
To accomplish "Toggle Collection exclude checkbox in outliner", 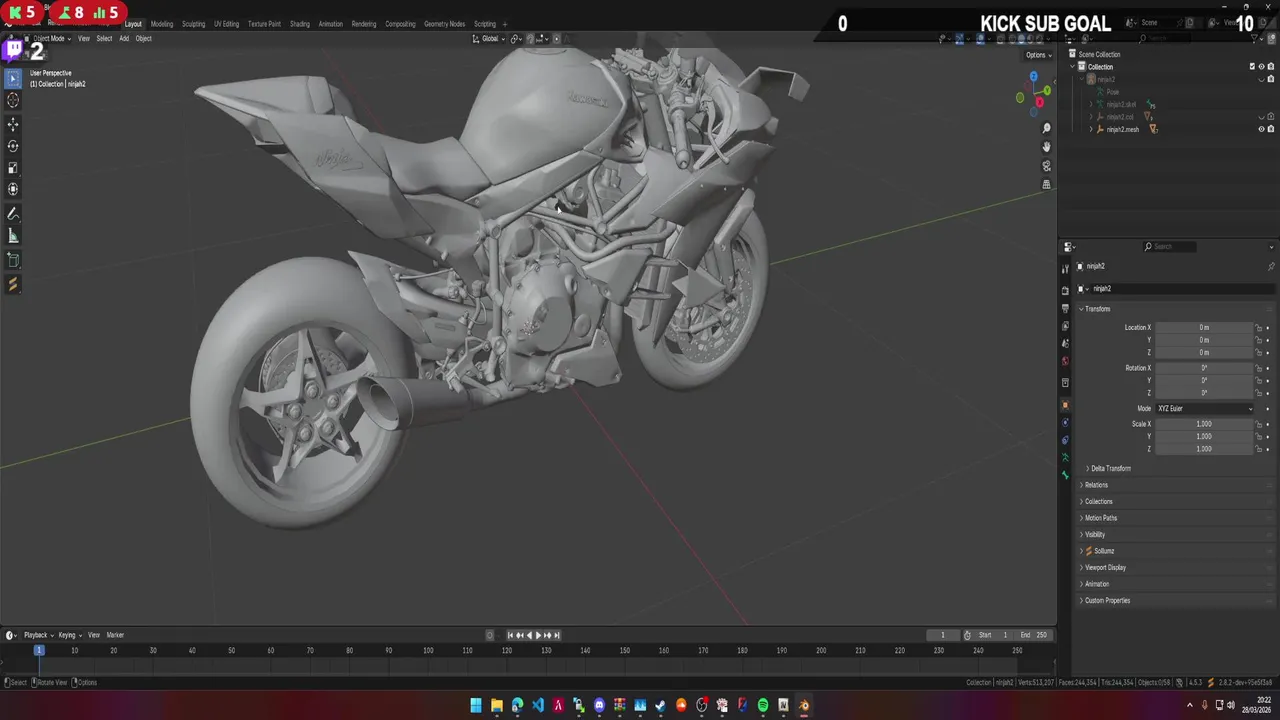I will 1252,67.
